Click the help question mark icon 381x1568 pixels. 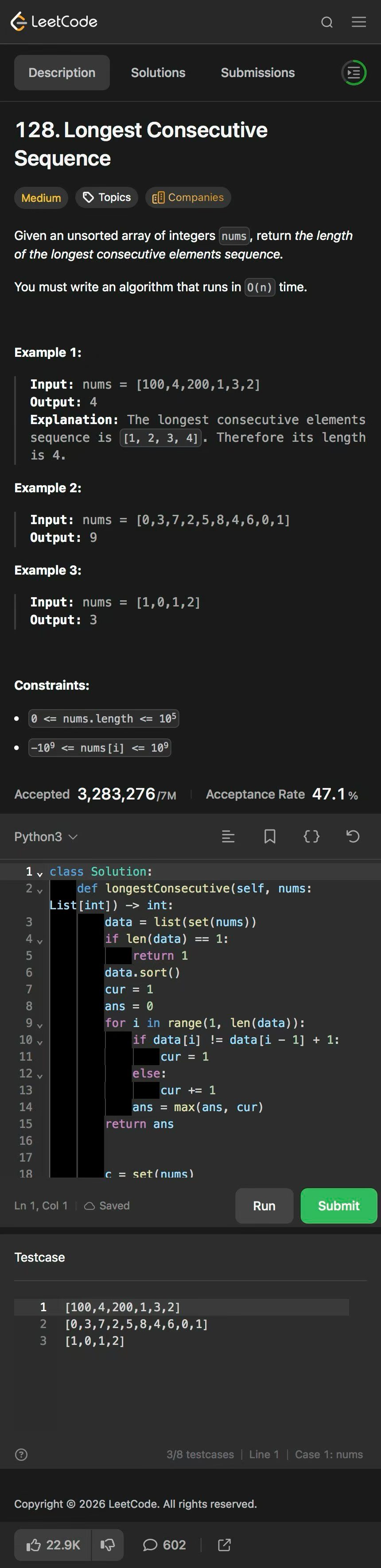(x=21, y=1455)
